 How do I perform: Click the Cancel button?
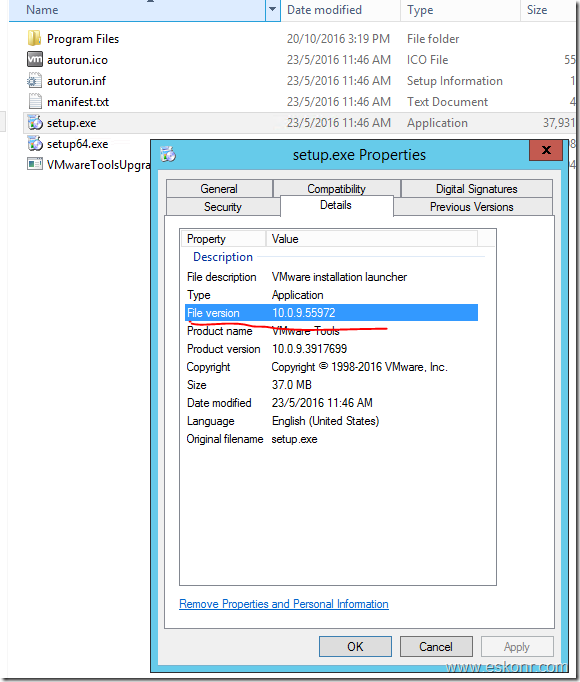[436, 647]
